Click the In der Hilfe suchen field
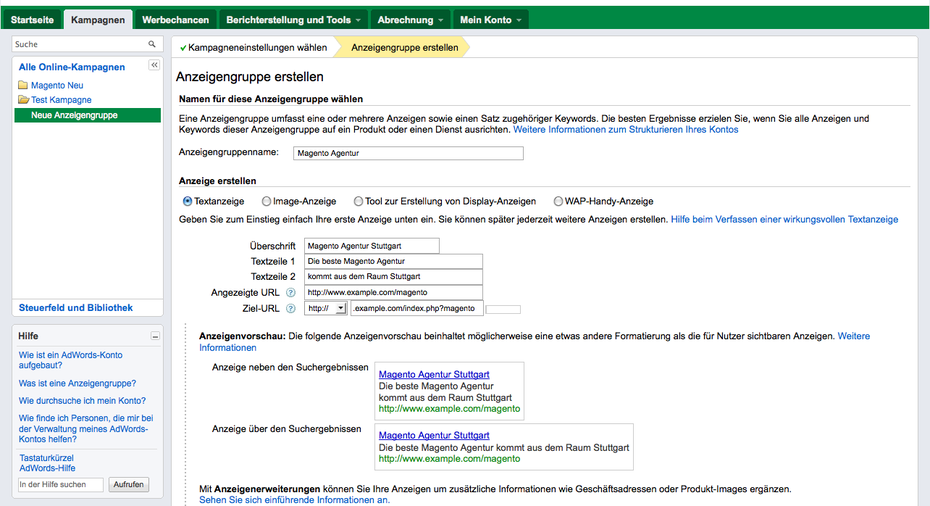This screenshot has width=930, height=506. pyautogui.click(x=60, y=485)
